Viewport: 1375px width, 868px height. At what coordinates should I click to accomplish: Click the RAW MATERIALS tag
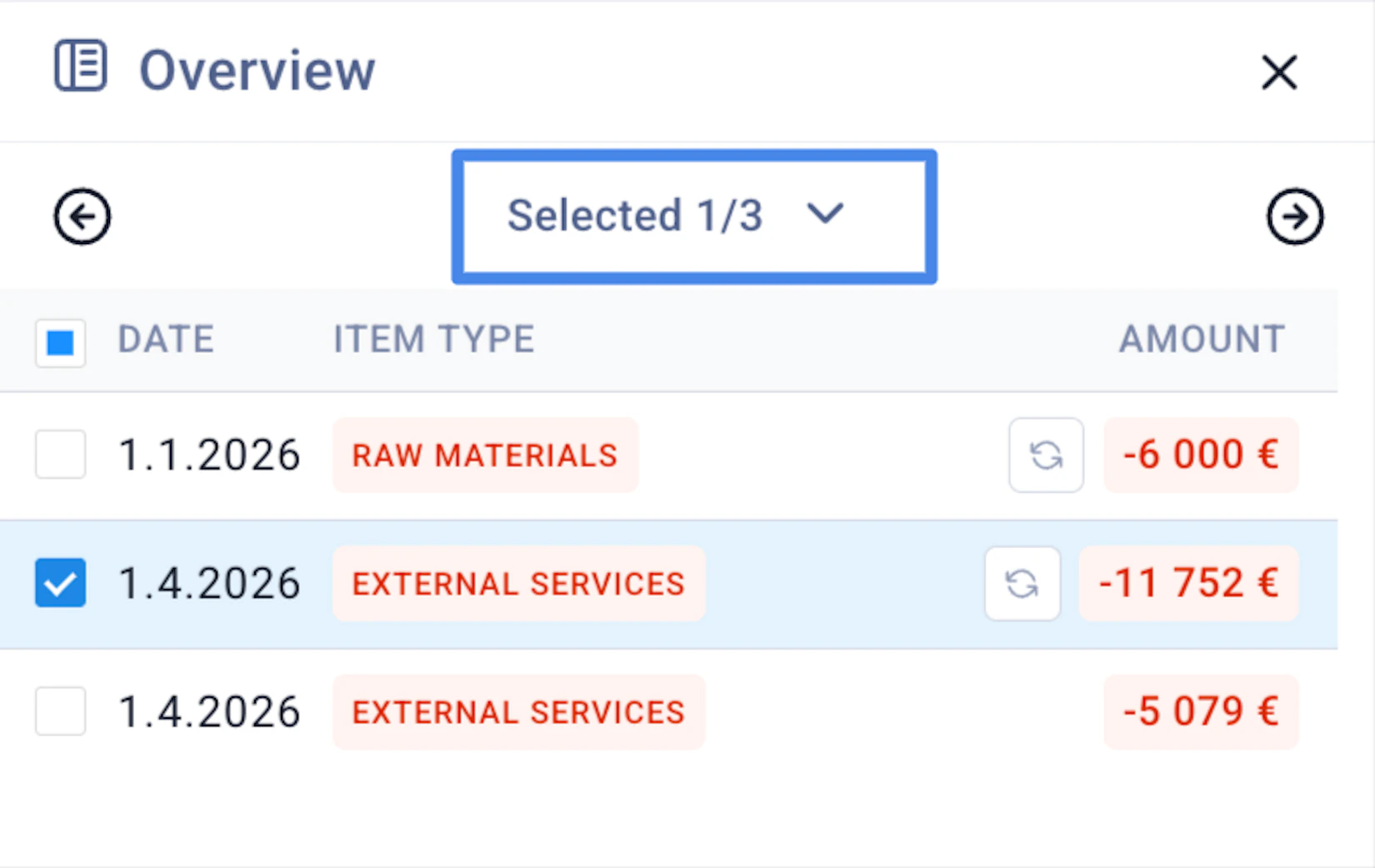click(x=485, y=456)
